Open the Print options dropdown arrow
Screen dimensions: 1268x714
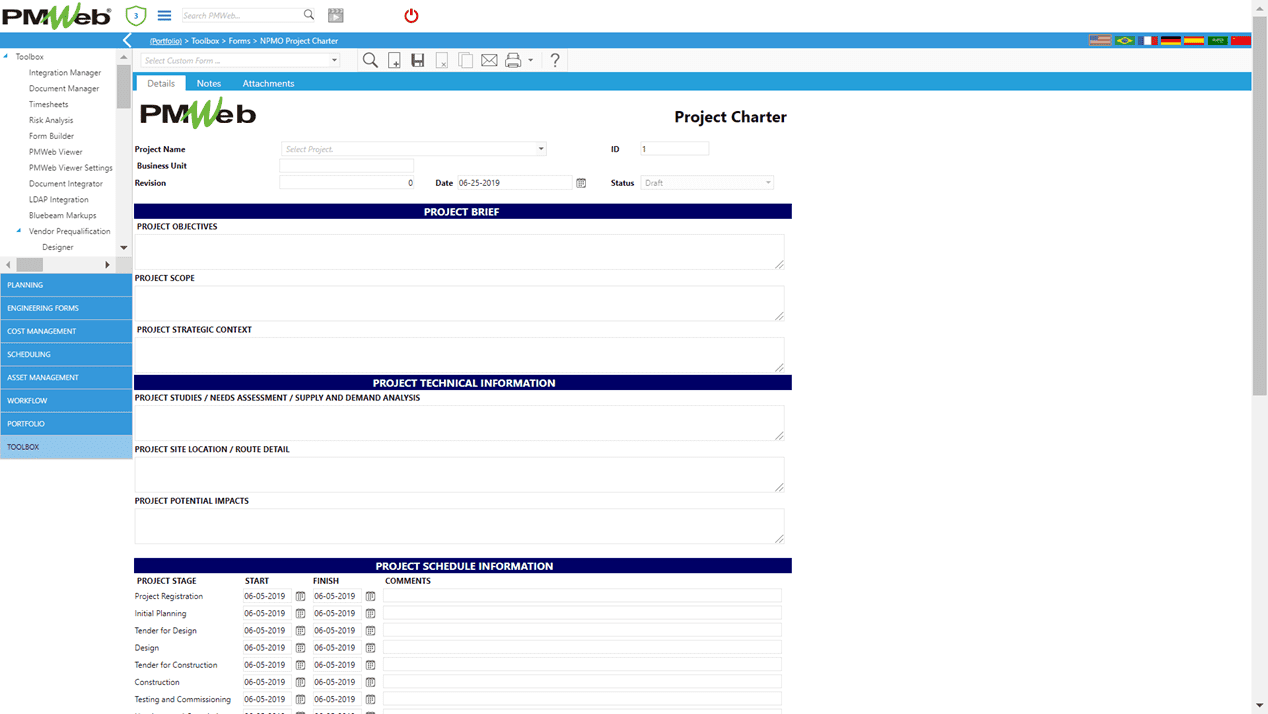pos(531,61)
